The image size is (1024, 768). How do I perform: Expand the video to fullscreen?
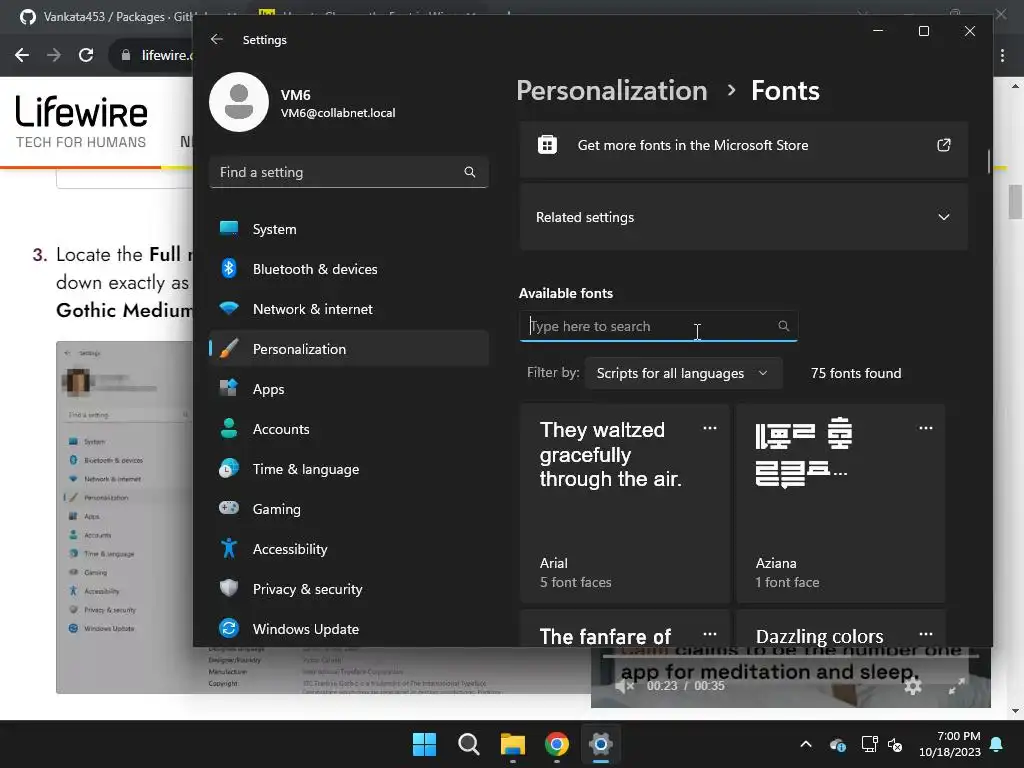957,686
